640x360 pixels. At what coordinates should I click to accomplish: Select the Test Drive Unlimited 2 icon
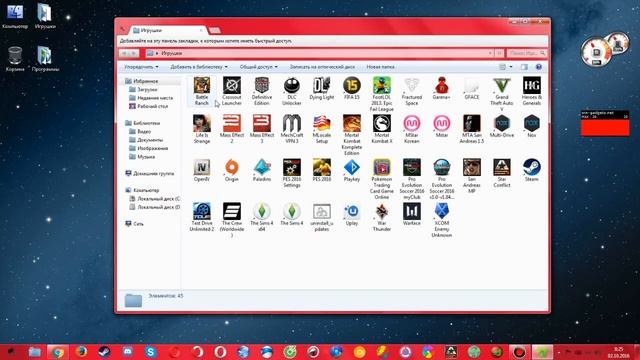202,217
